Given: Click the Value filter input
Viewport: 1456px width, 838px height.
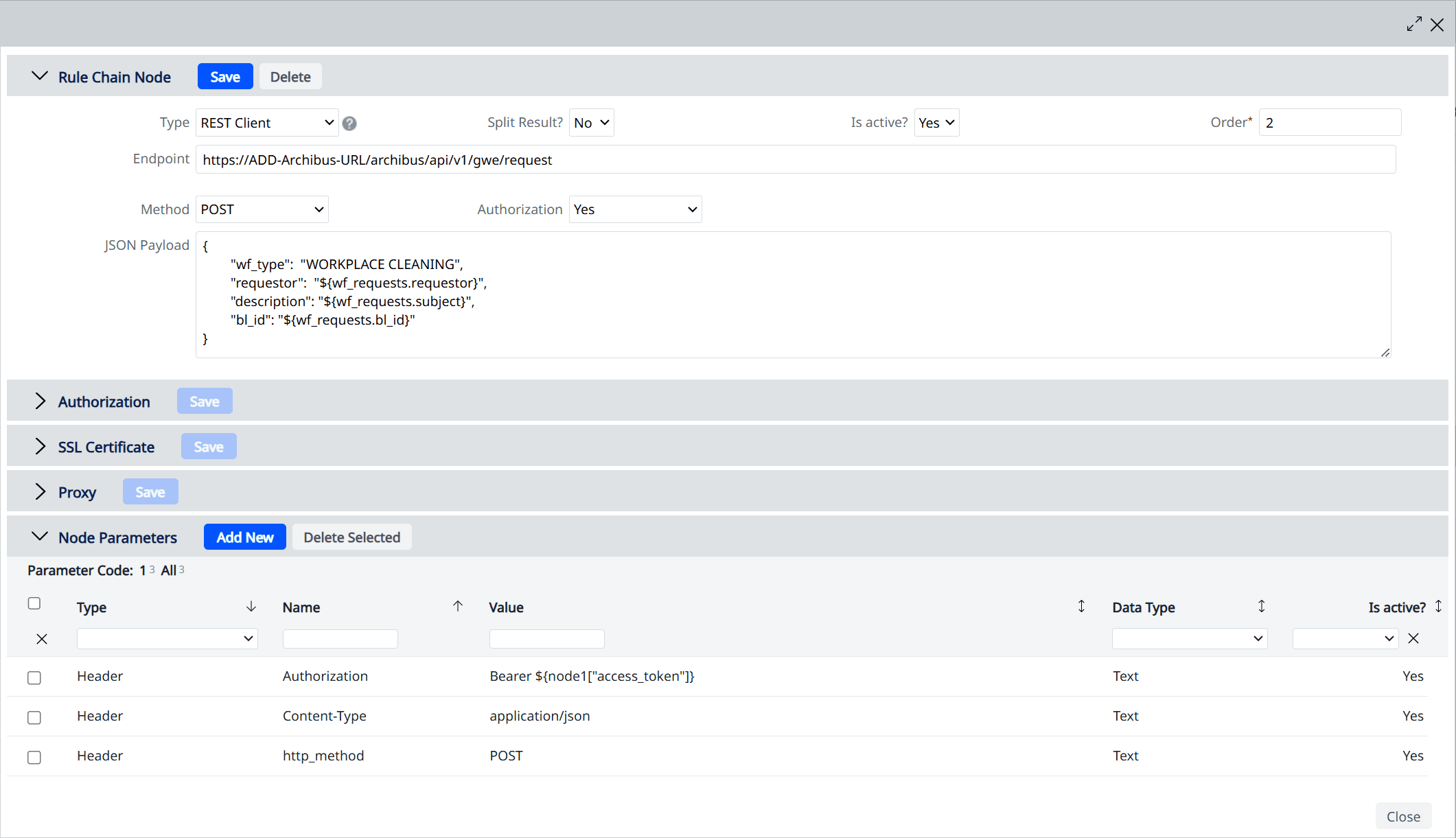Looking at the screenshot, I should point(546,638).
